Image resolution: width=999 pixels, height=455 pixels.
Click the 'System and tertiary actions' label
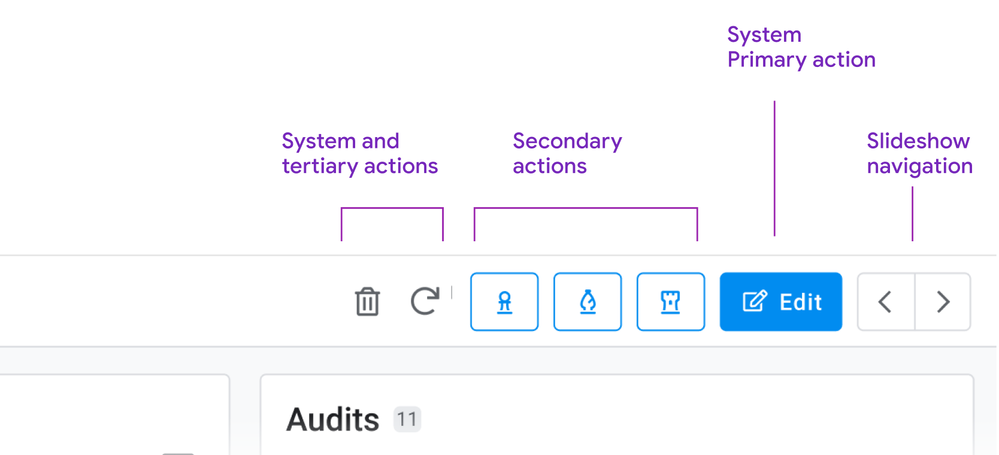(360, 154)
